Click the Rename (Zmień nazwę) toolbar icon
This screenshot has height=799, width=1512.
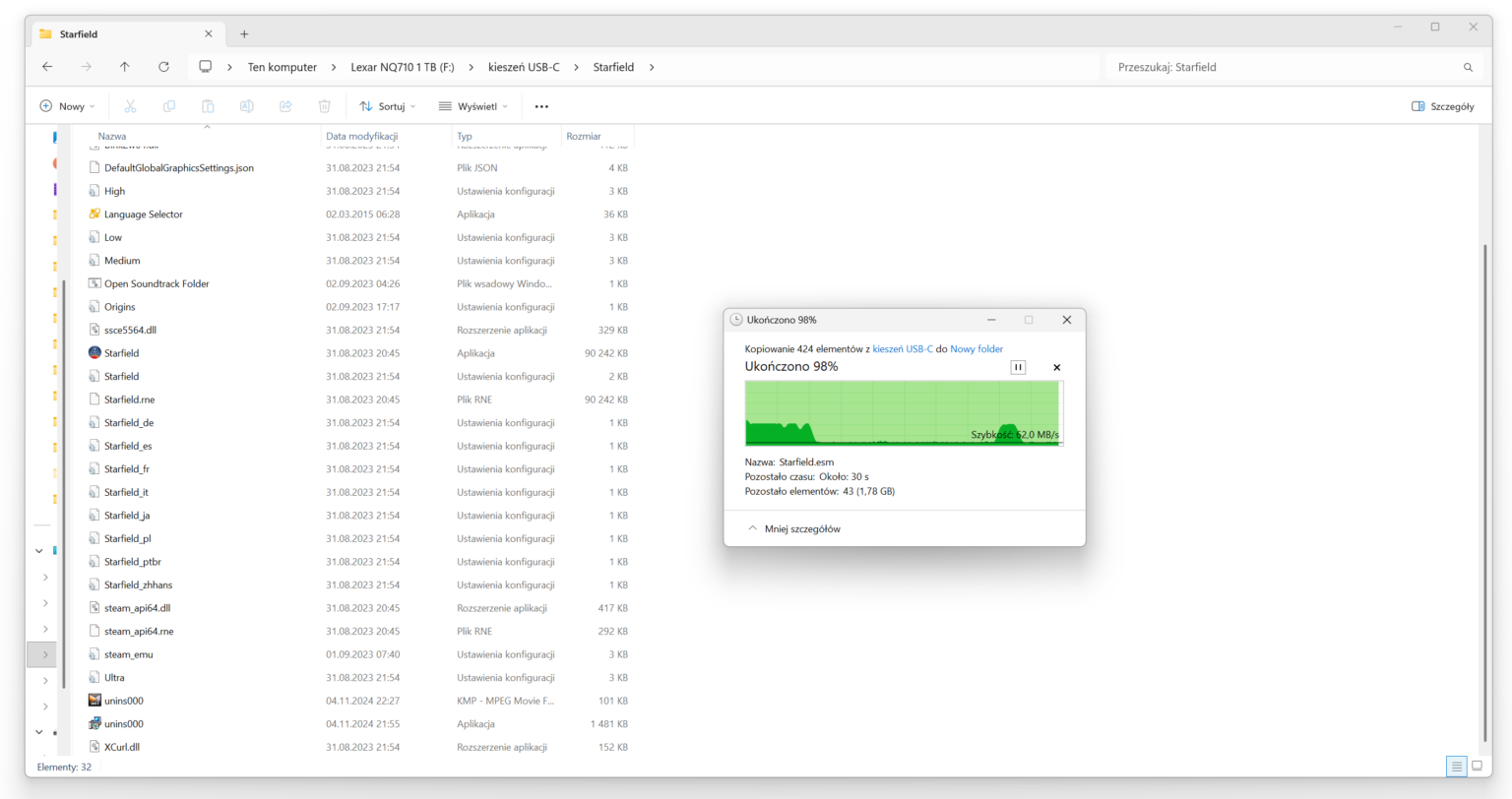(x=247, y=105)
